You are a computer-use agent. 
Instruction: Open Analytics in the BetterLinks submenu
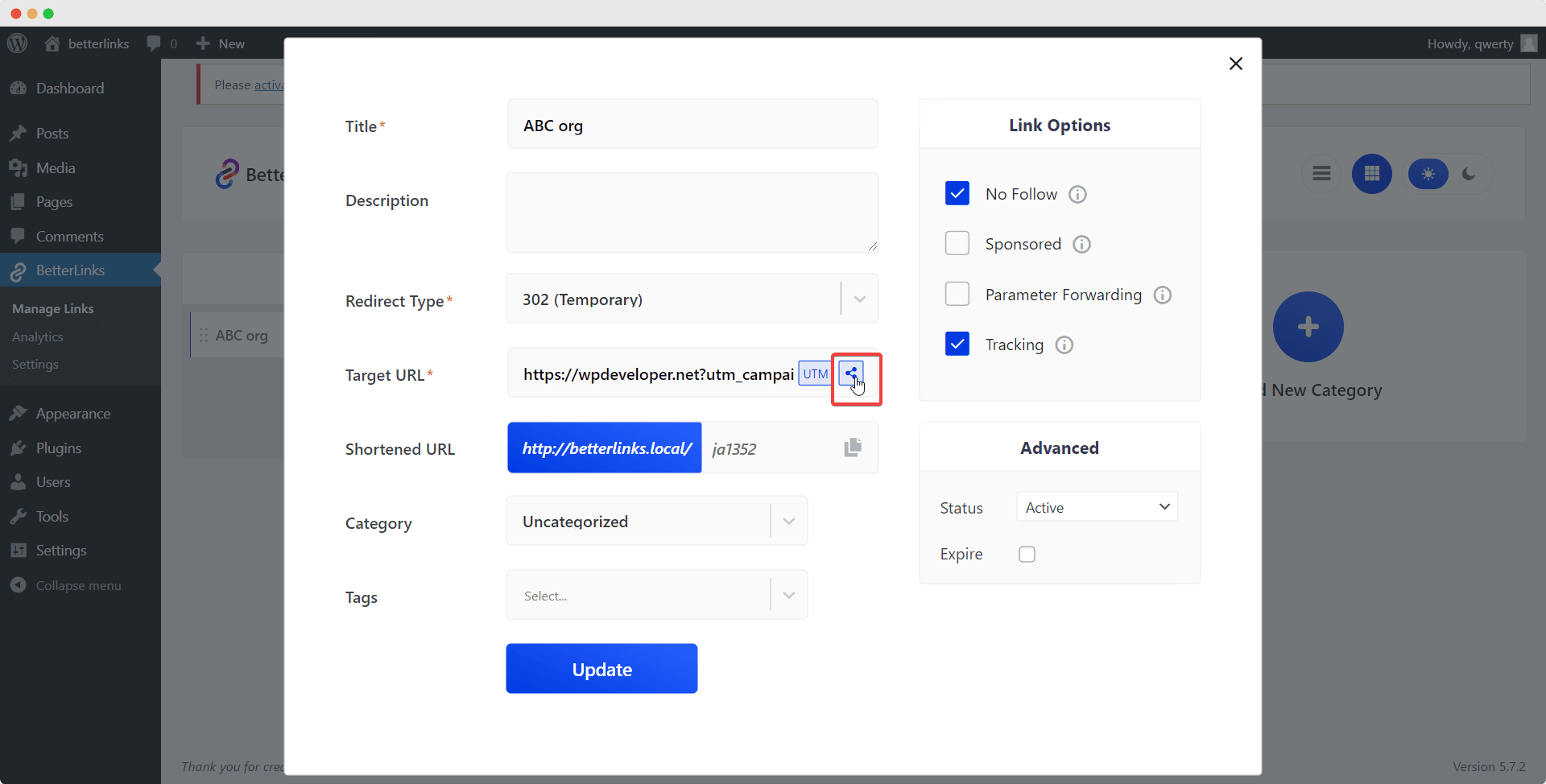38,336
